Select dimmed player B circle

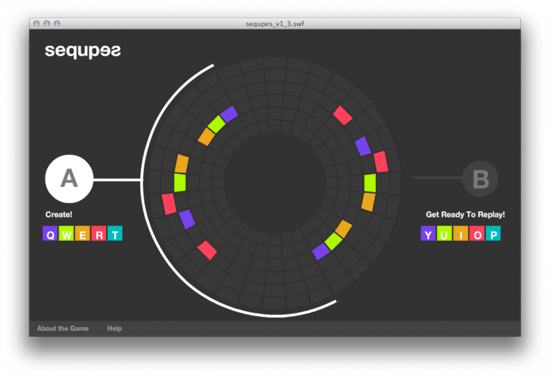click(x=481, y=179)
